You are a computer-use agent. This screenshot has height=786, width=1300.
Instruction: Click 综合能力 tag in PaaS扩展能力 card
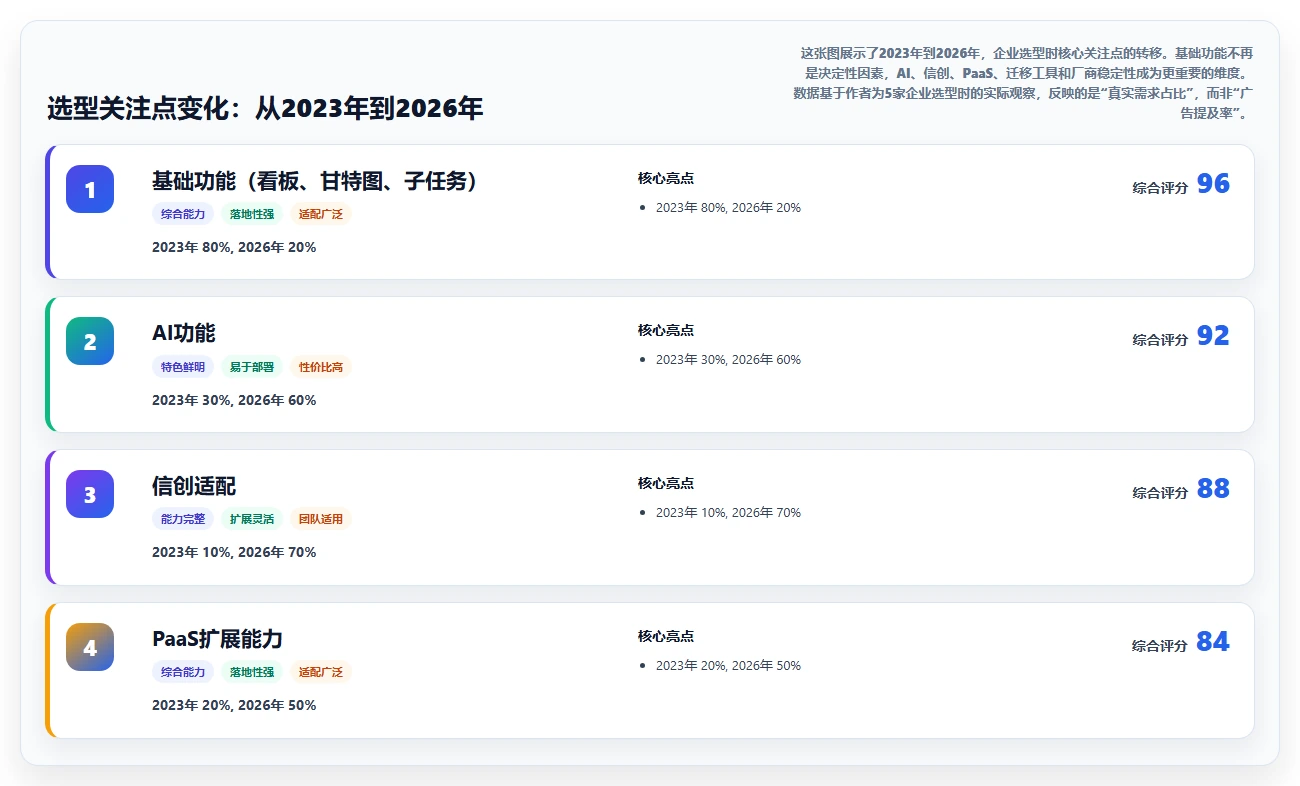tap(183, 672)
